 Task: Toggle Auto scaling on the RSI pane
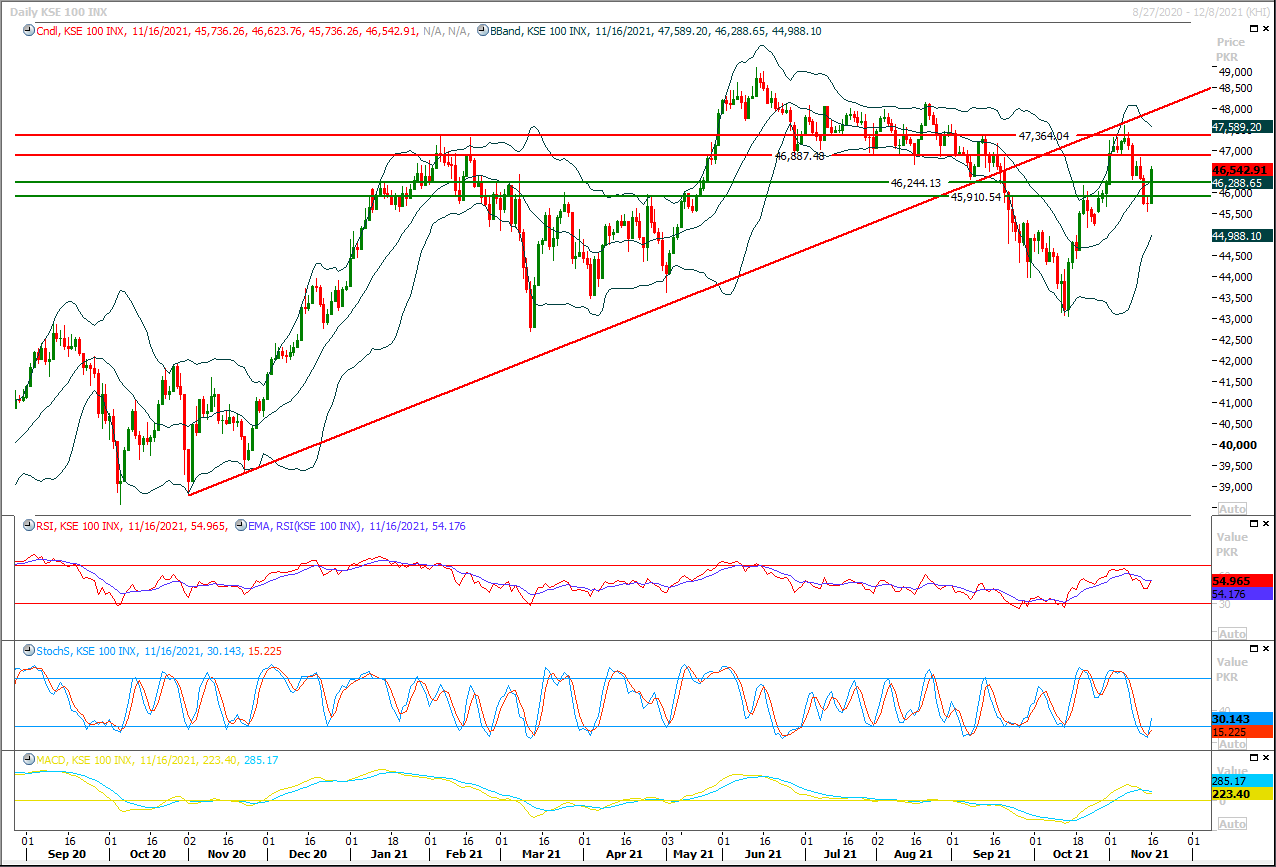[1232, 634]
